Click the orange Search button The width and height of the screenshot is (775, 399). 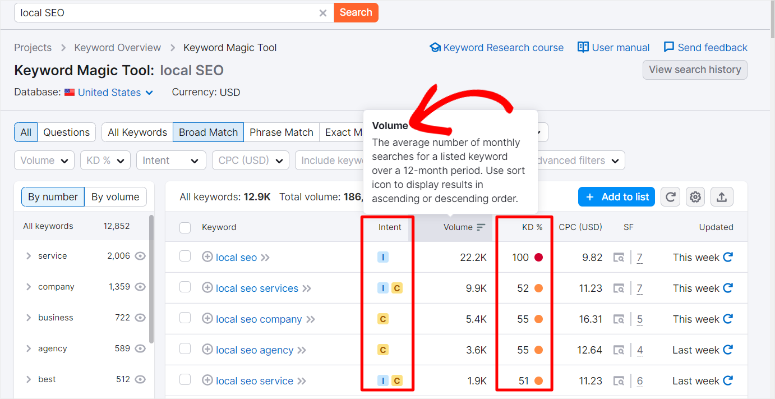pyautogui.click(x=356, y=12)
